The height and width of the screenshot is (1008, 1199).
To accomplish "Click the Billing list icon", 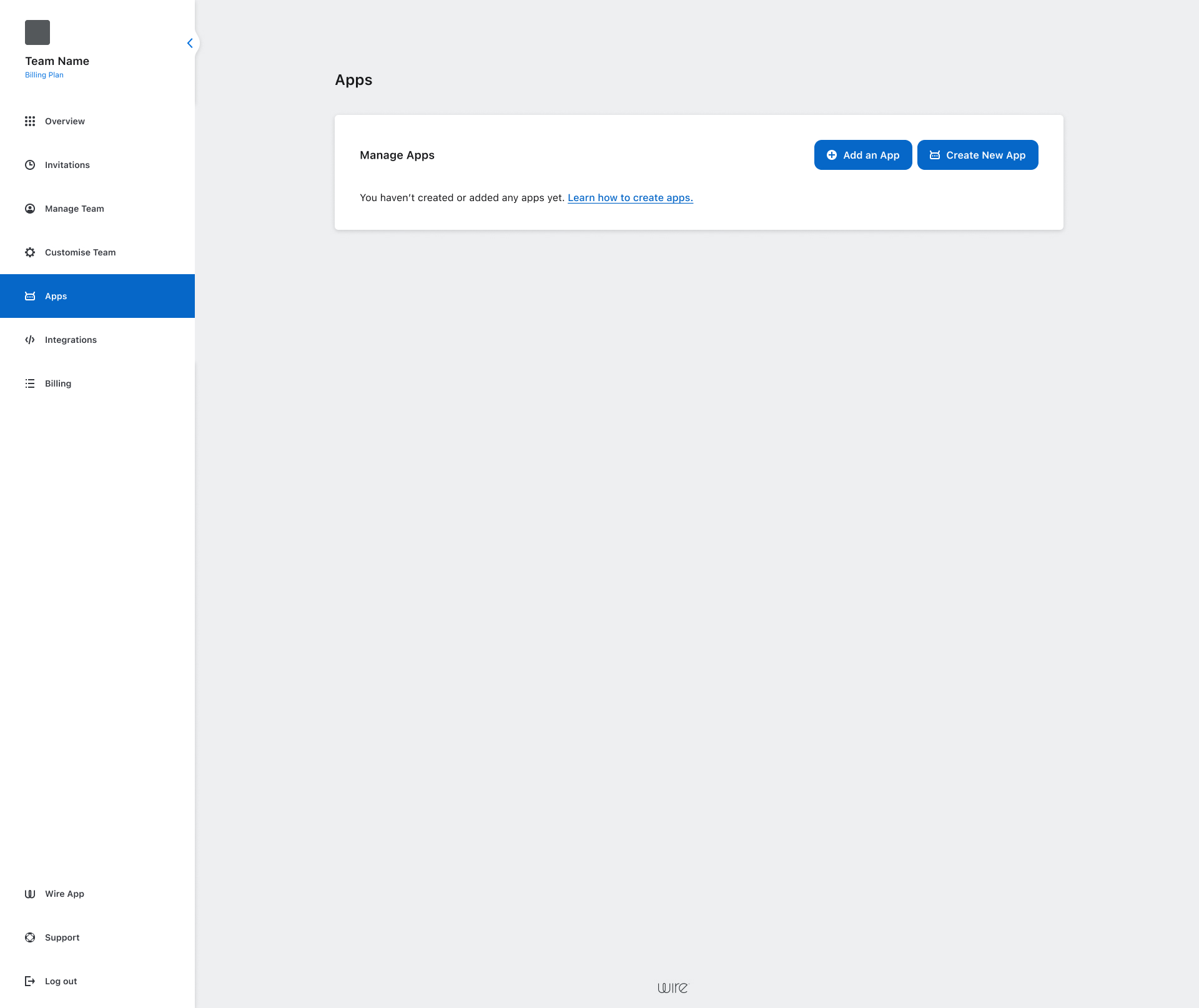I will tap(30, 383).
